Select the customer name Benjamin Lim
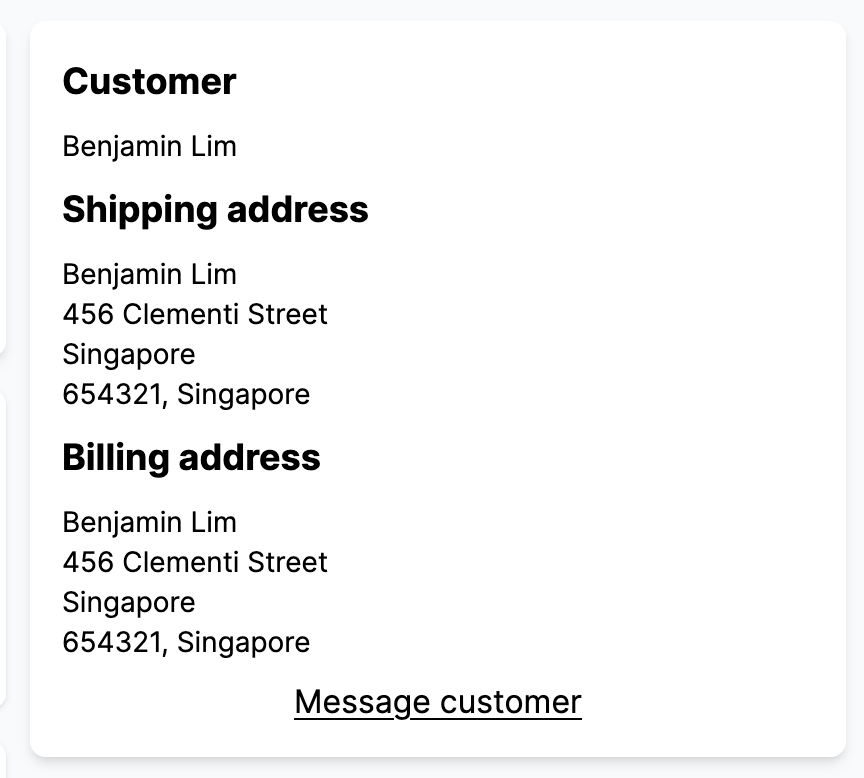Viewport: 864px width, 778px height. (x=149, y=146)
